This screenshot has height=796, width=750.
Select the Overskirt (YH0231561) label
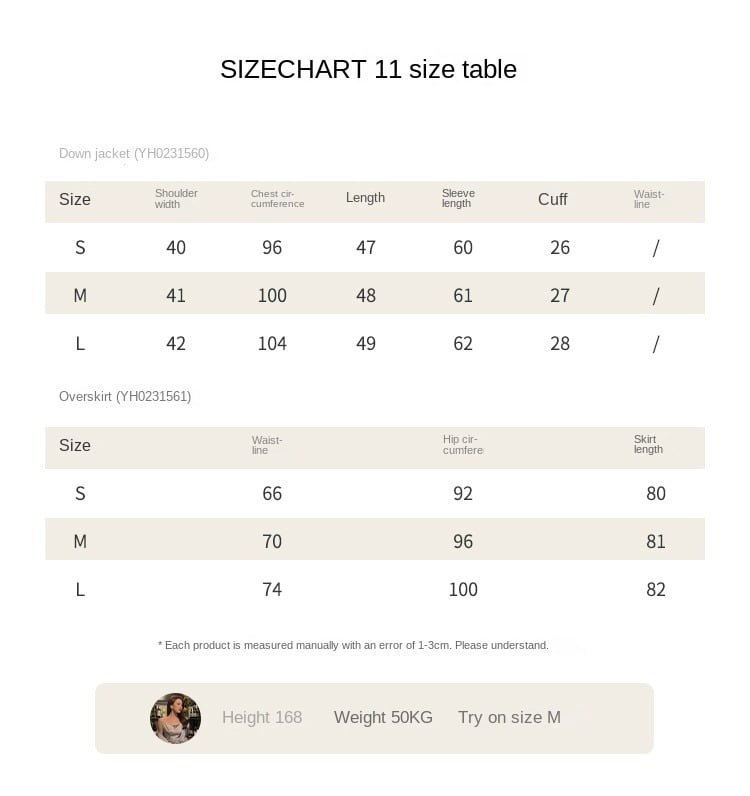tap(125, 396)
